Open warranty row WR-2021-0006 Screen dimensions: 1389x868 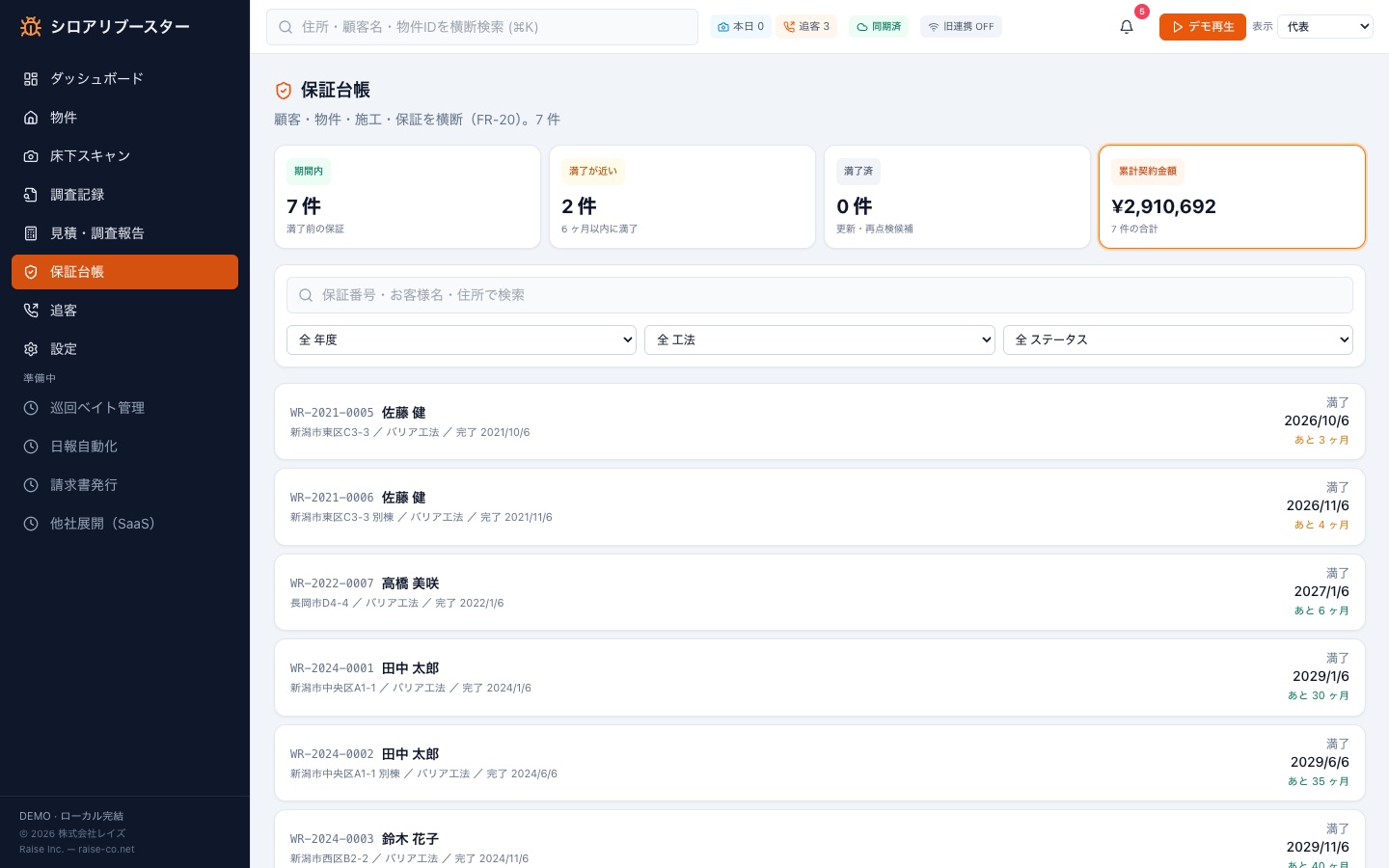tap(820, 507)
